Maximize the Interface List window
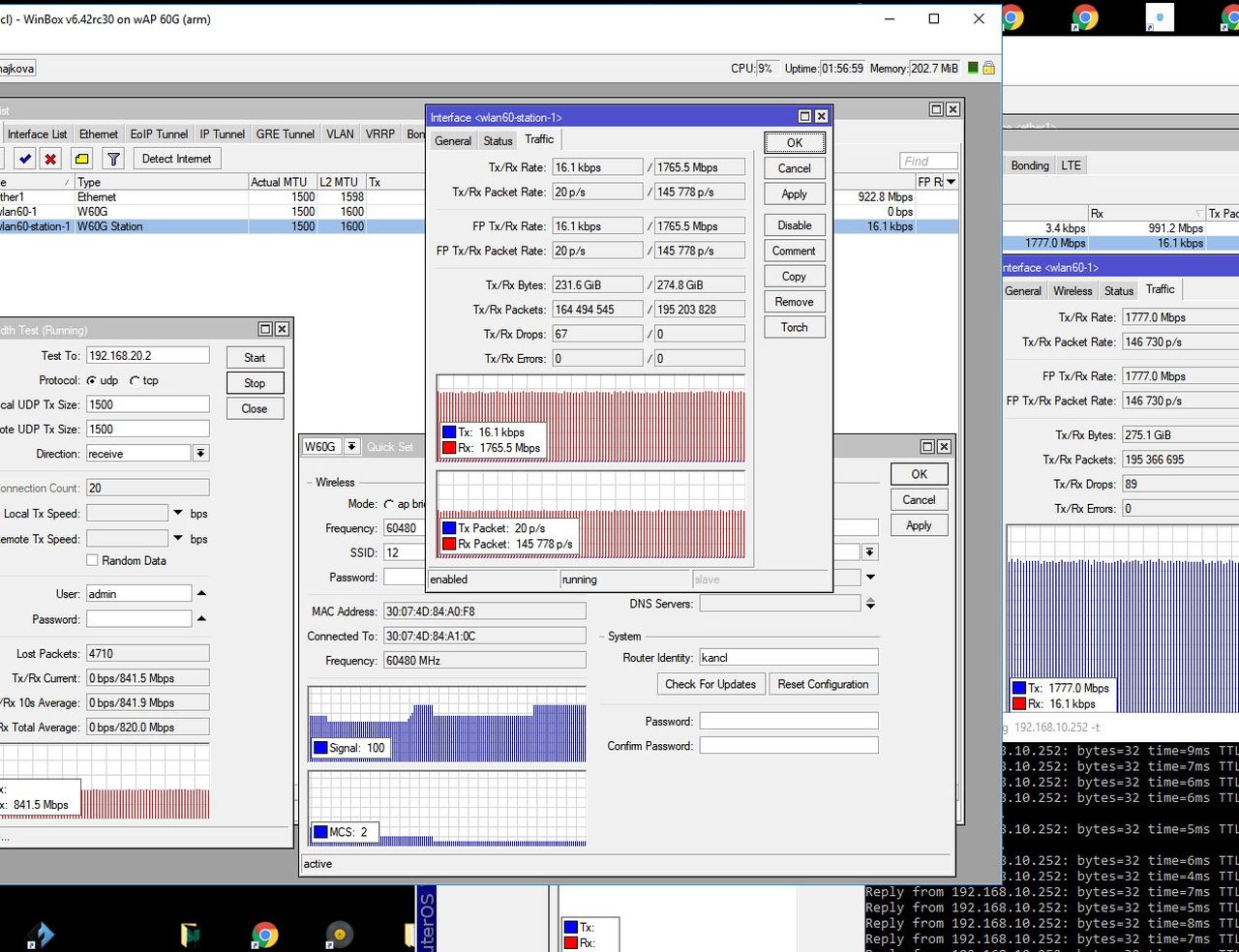 pos(936,109)
